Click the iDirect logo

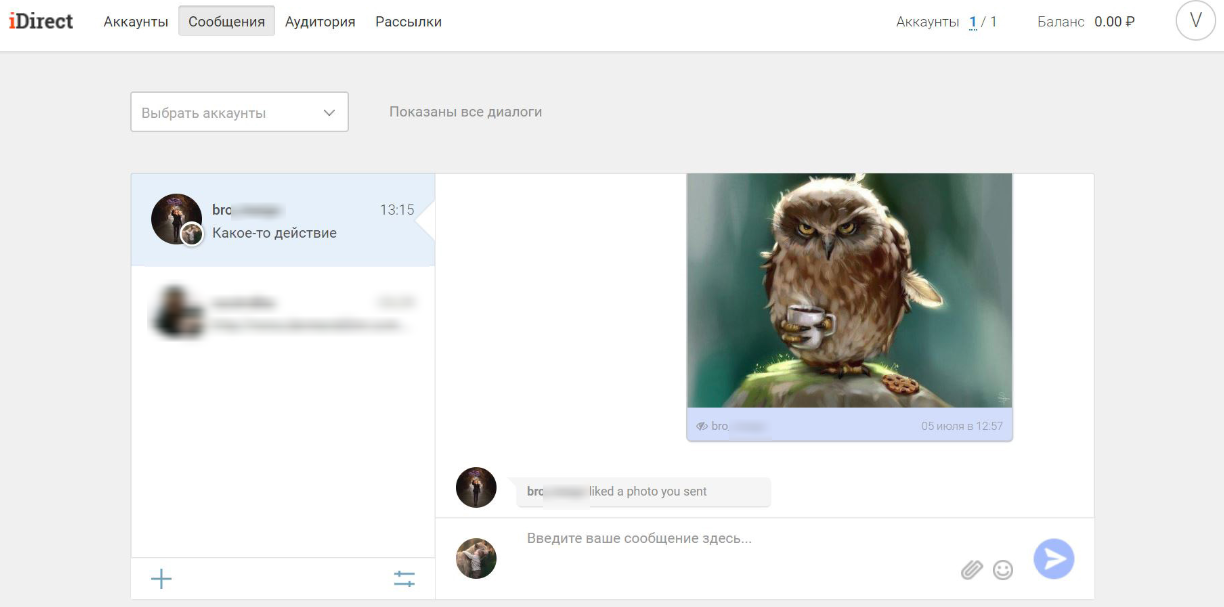pyautogui.click(x=41, y=21)
